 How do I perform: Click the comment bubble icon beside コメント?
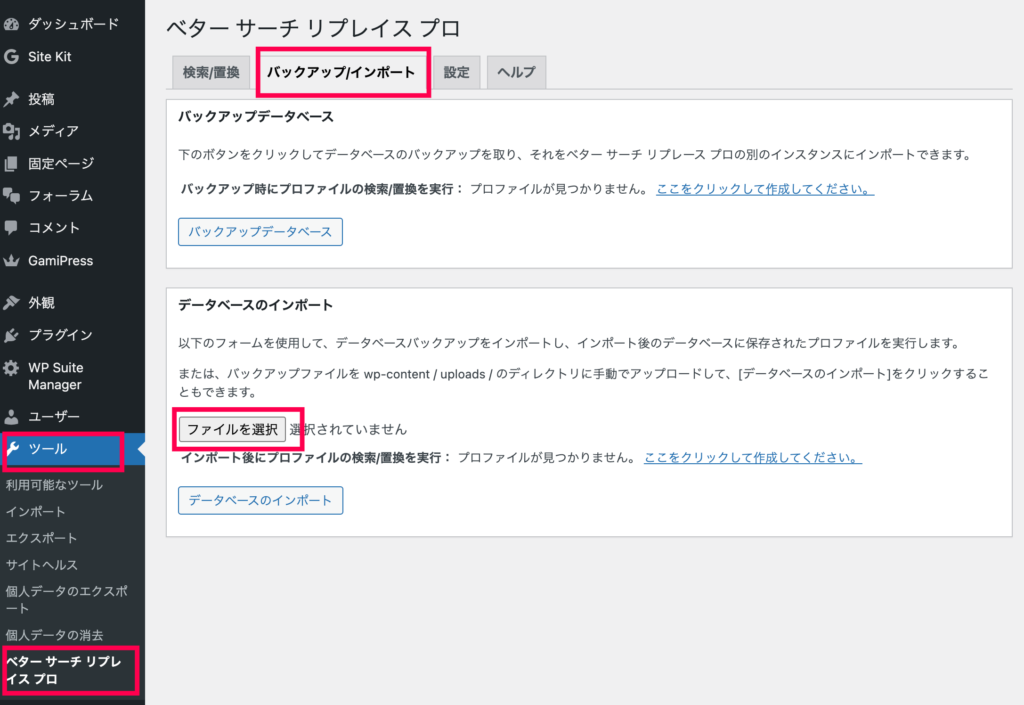[11, 227]
